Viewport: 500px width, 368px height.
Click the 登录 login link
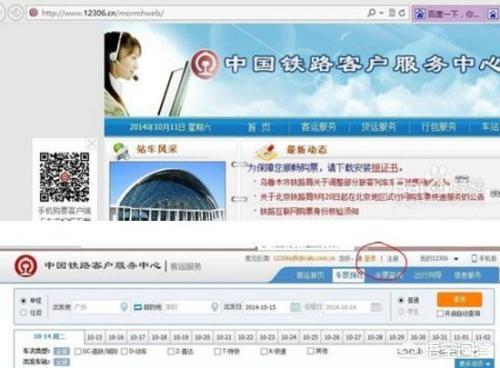point(370,258)
